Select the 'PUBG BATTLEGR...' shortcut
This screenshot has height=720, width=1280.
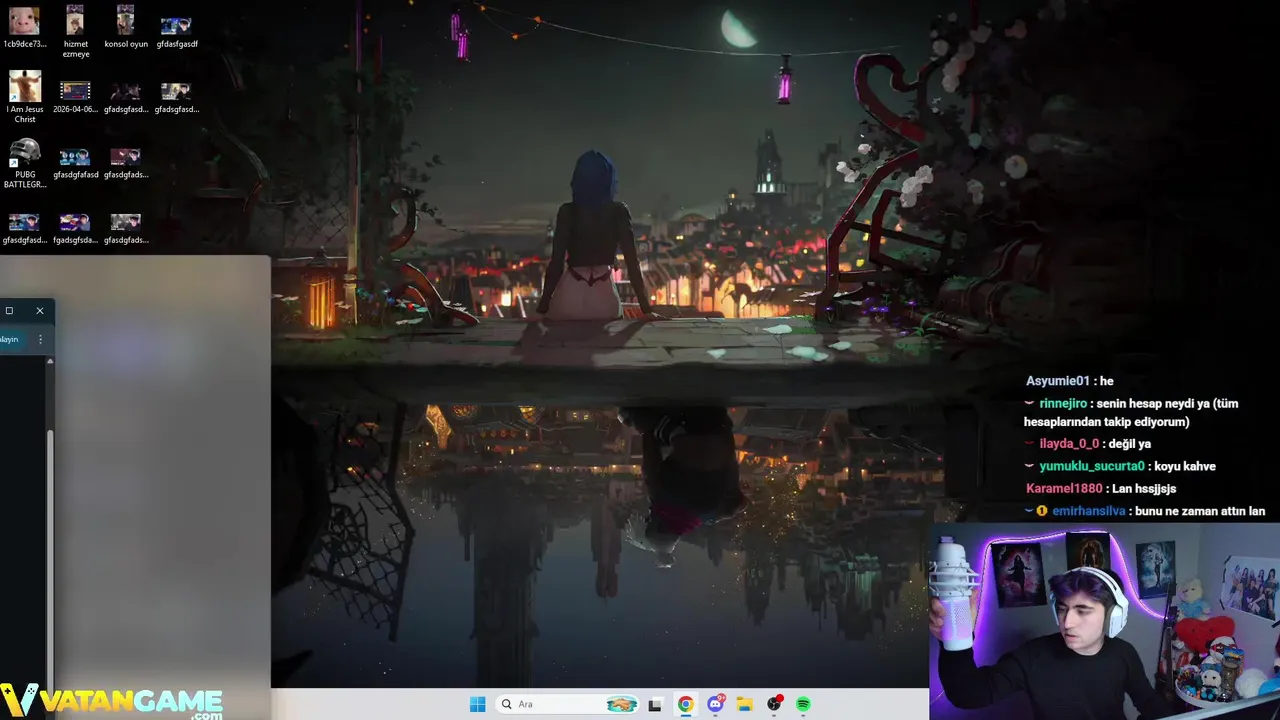point(24,163)
